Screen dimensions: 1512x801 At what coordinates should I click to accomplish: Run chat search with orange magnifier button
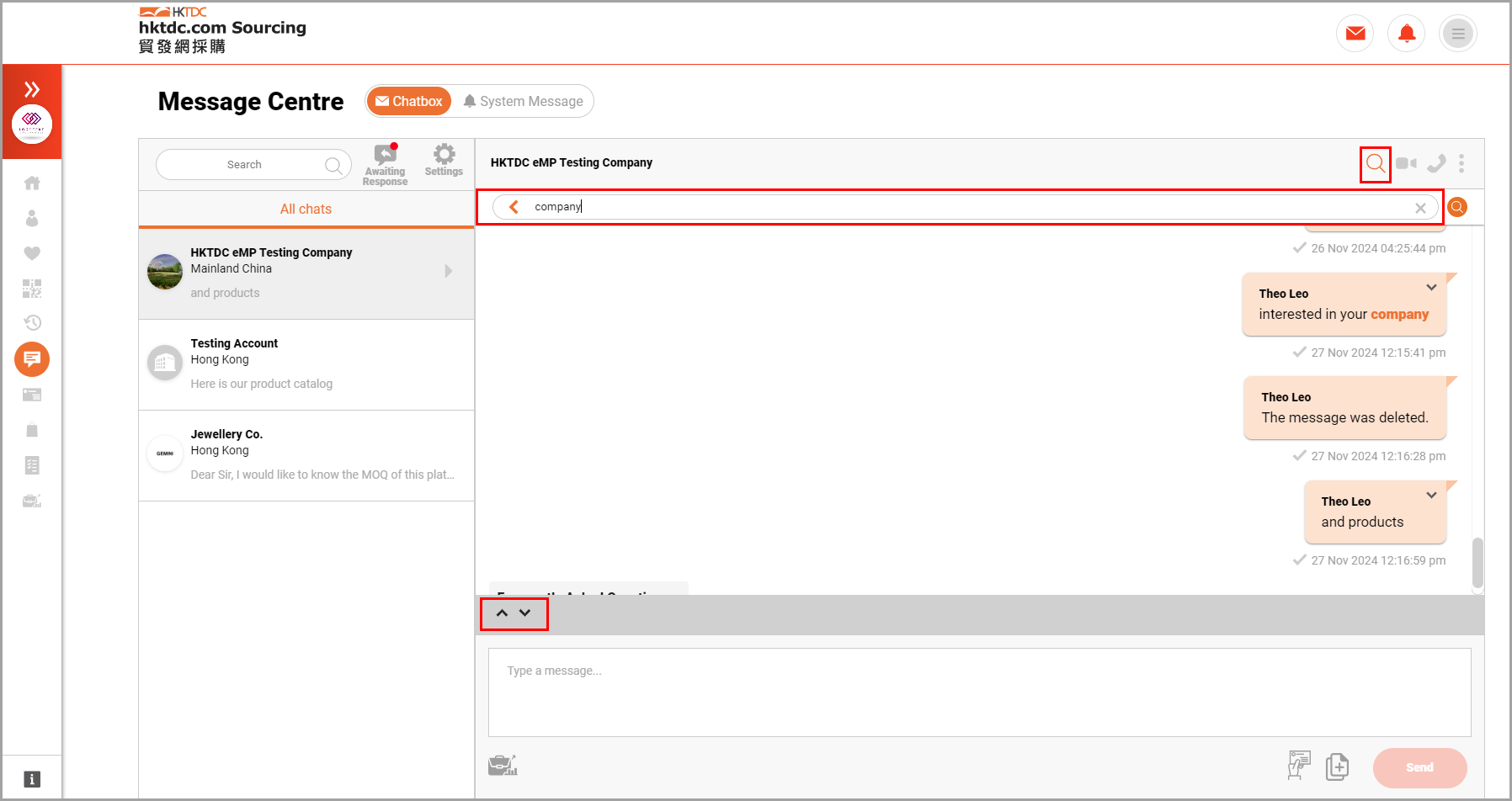(1457, 207)
